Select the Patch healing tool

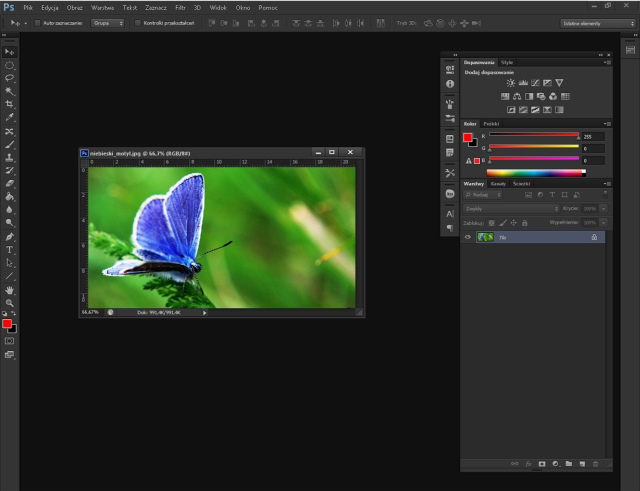(9, 131)
